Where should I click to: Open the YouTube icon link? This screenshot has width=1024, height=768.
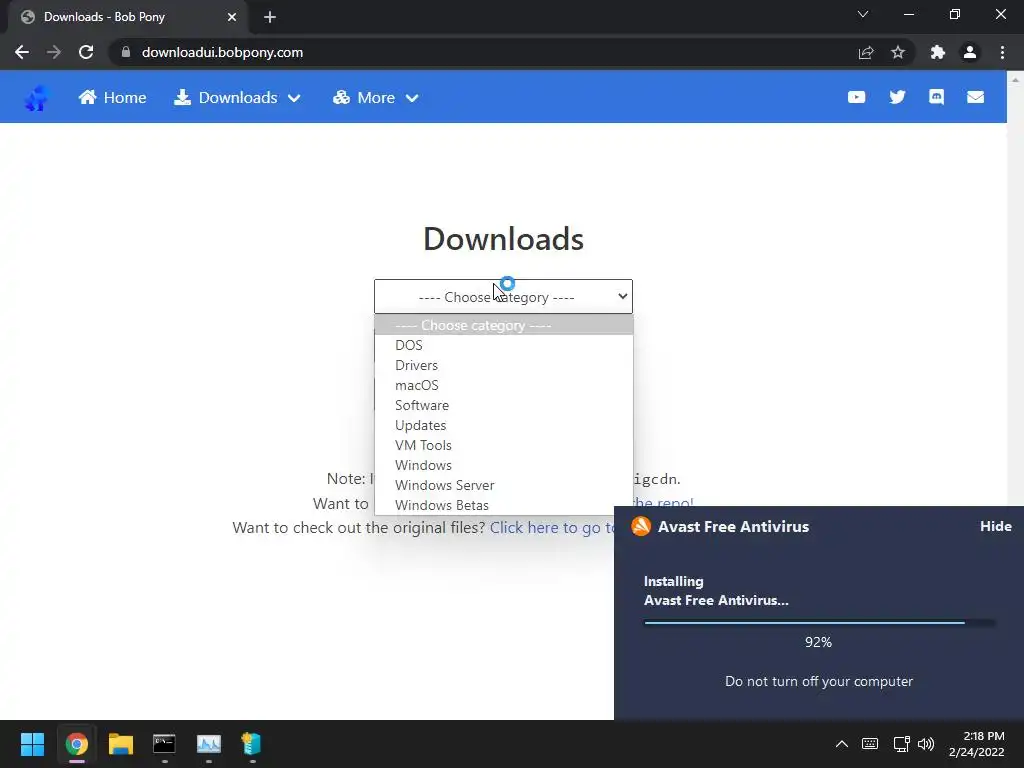click(856, 97)
